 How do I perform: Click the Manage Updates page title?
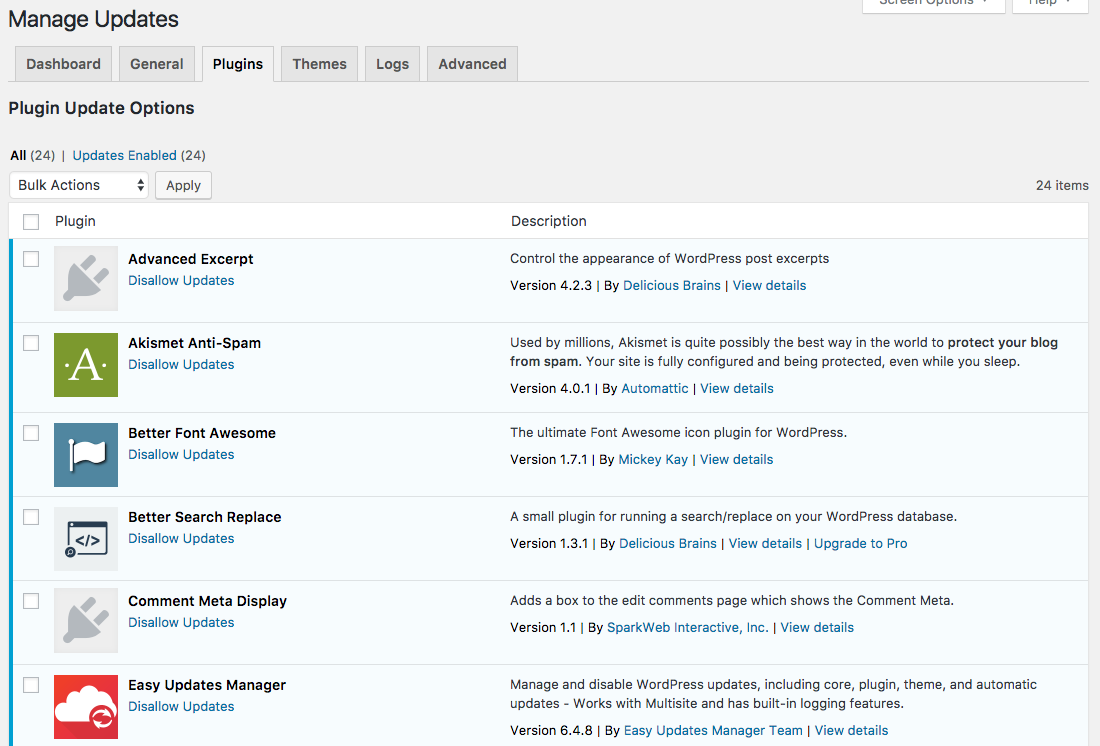click(x=93, y=19)
